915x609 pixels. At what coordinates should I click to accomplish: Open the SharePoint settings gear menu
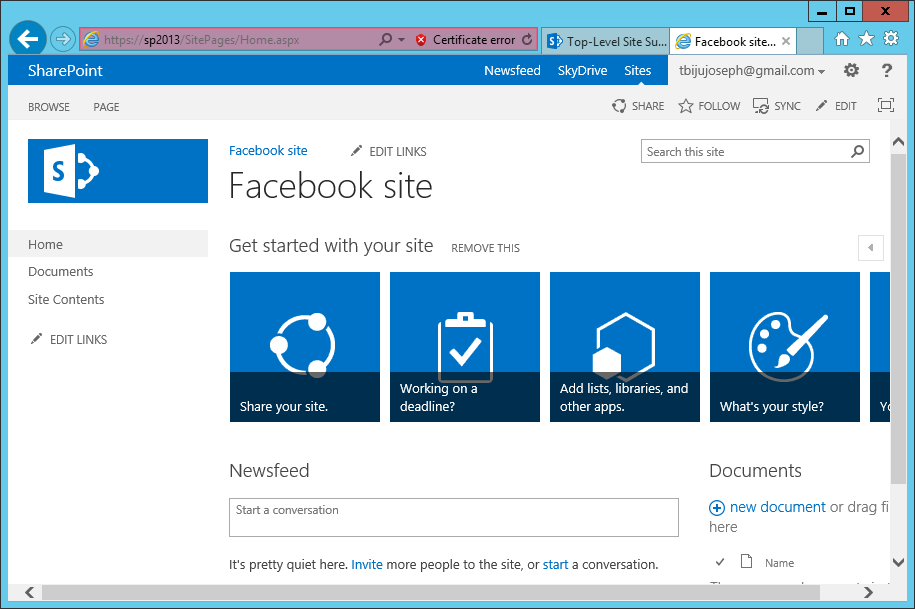(851, 71)
